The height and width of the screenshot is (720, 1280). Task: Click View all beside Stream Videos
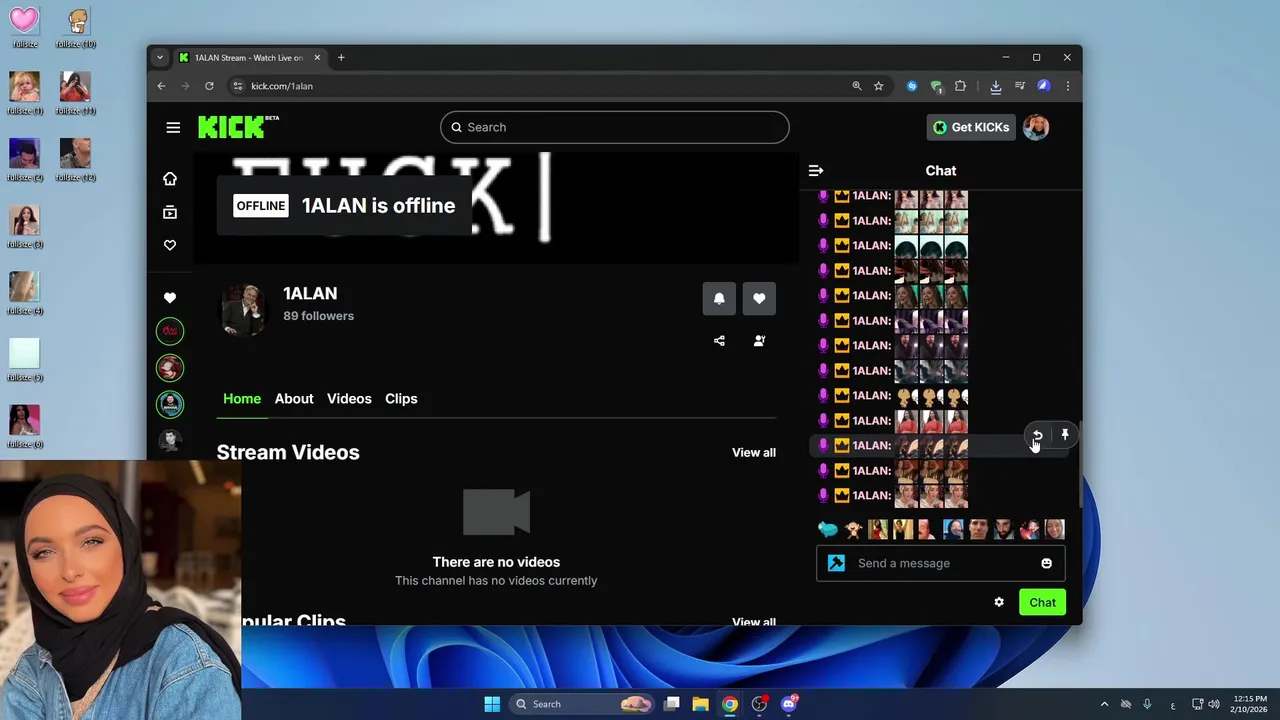point(754,452)
